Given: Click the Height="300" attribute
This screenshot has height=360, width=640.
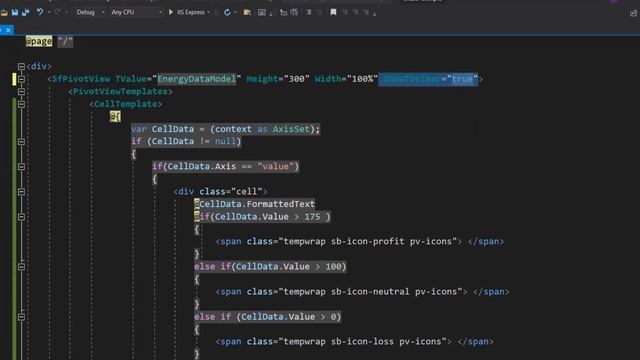Looking at the screenshot, I should 278,79.
